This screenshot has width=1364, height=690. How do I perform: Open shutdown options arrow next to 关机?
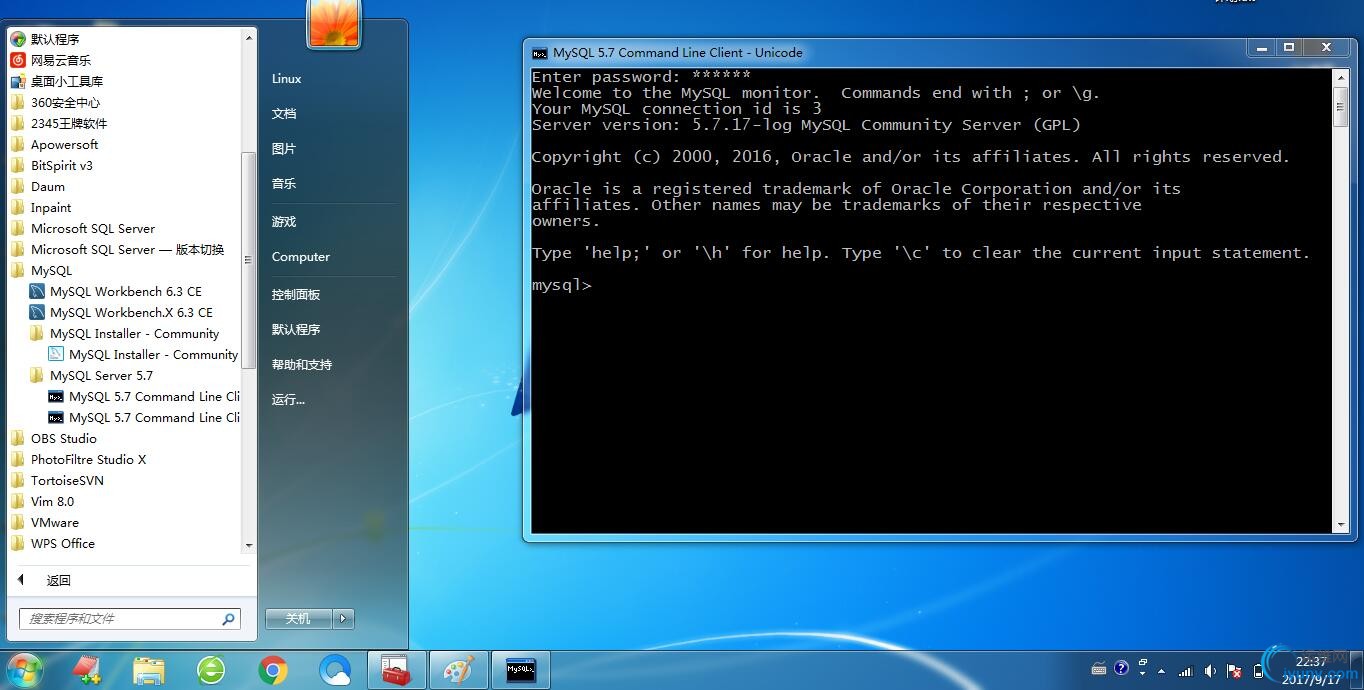pyautogui.click(x=343, y=619)
